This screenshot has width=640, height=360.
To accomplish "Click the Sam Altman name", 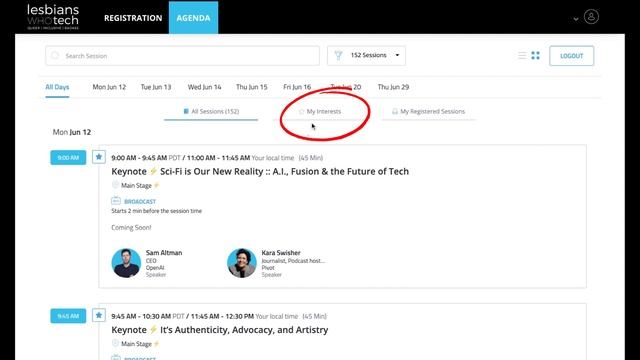I will pos(164,253).
